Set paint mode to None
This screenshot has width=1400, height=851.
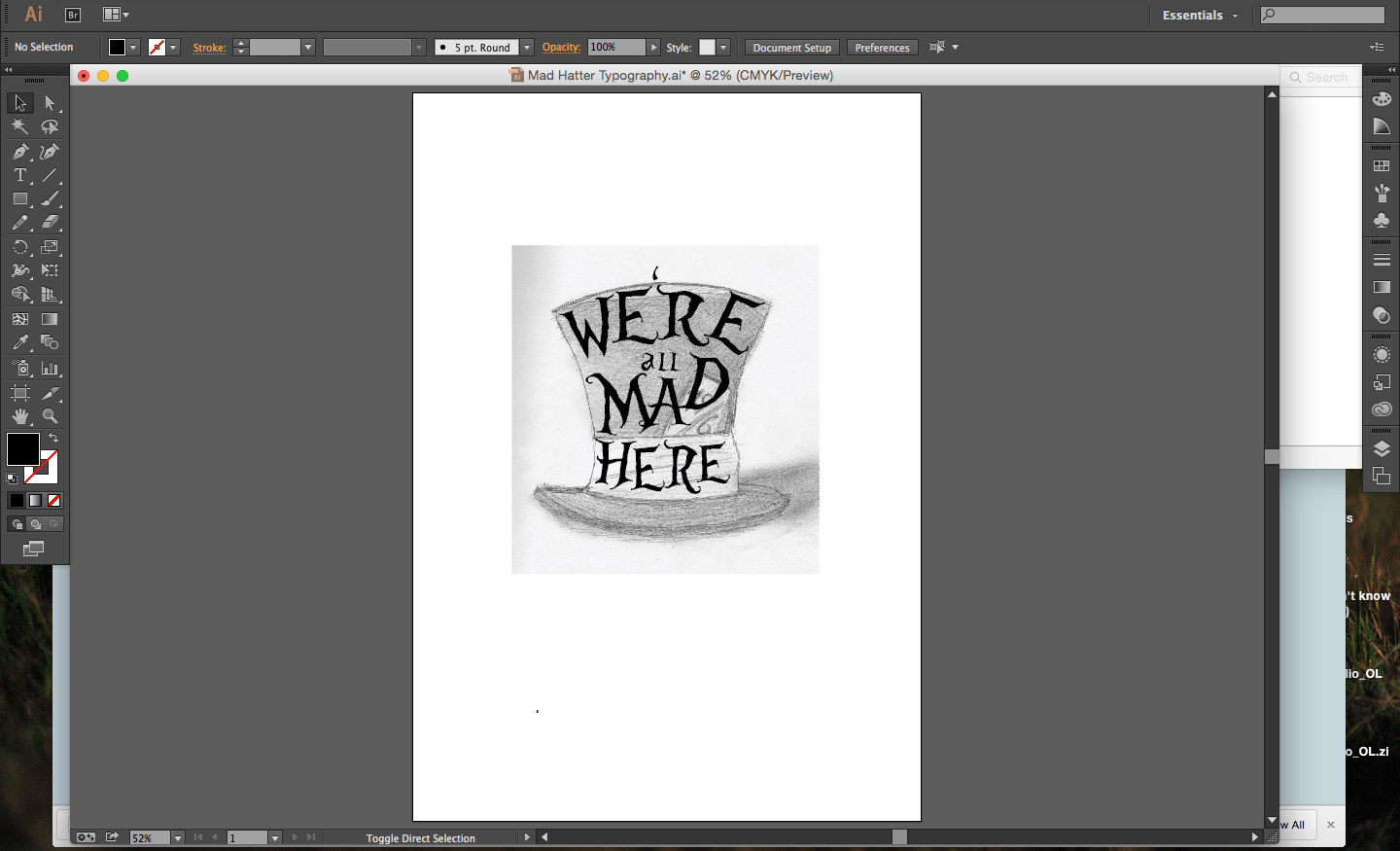(x=54, y=500)
